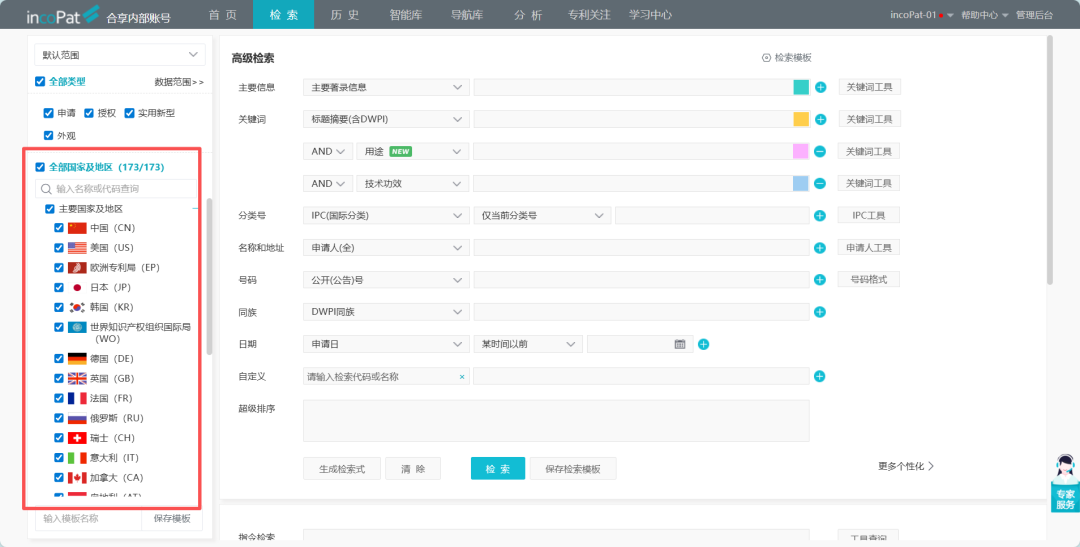This screenshot has height=547, width=1080.
Task: Open 导航库 tab
Action: point(466,14)
